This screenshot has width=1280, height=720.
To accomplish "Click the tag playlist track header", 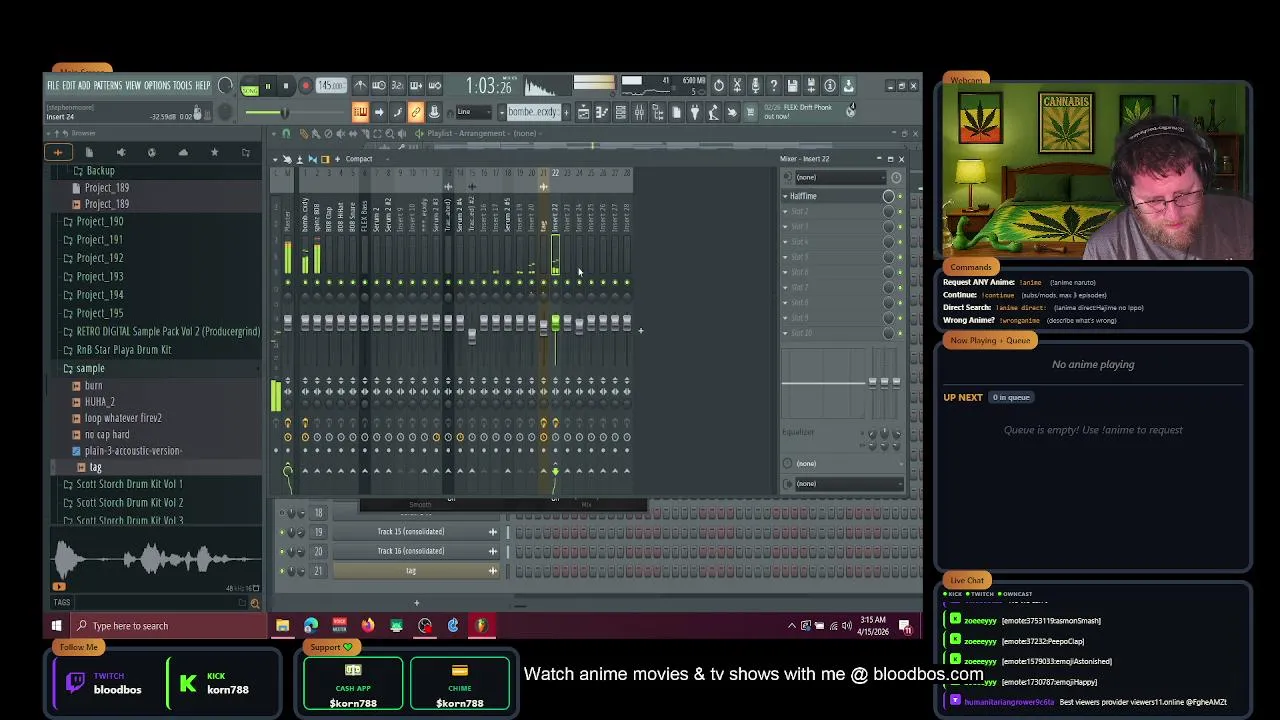I will [x=411, y=571].
